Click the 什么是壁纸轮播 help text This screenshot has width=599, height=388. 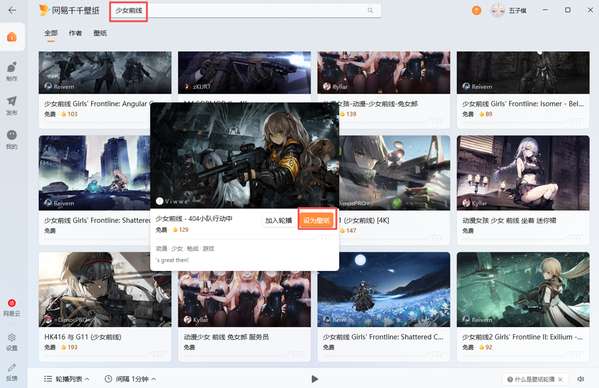(x=534, y=379)
